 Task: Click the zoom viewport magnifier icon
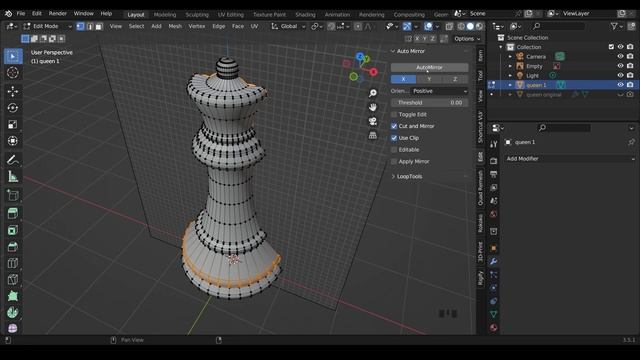[x=373, y=93]
